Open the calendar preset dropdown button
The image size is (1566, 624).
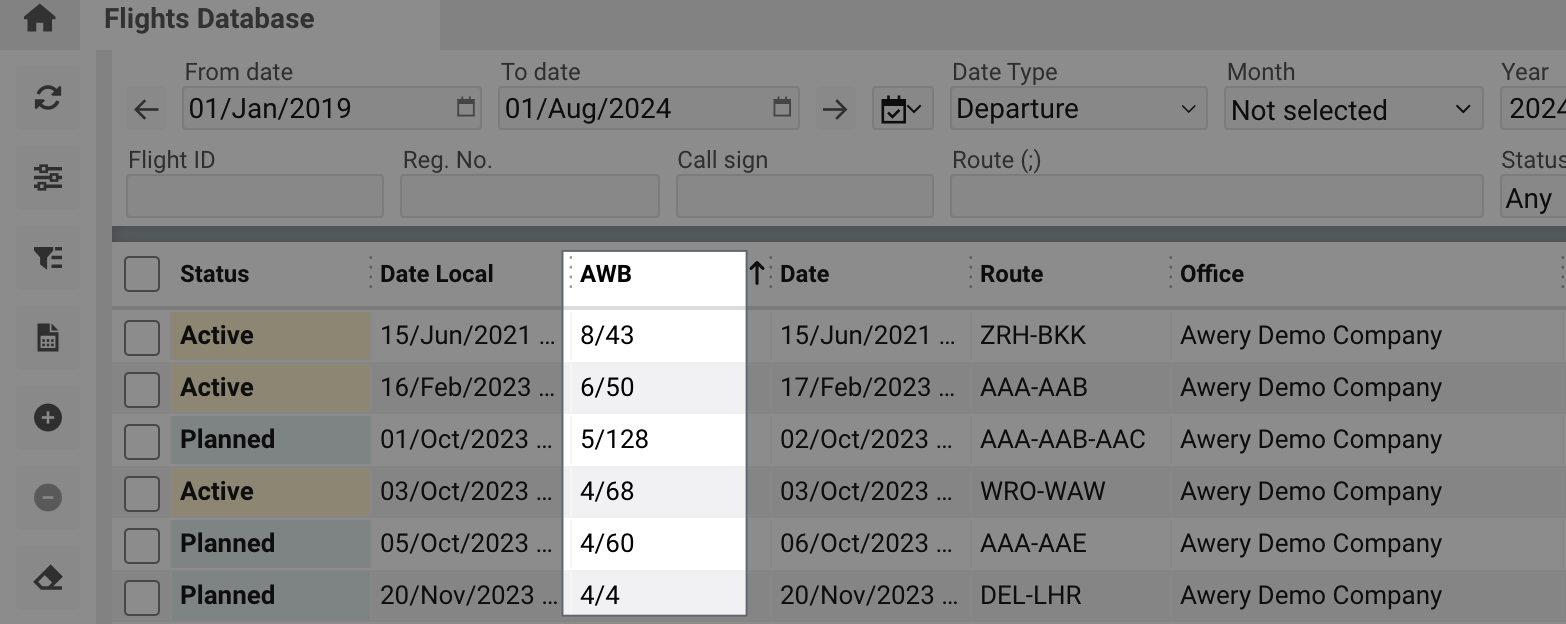[x=902, y=109]
